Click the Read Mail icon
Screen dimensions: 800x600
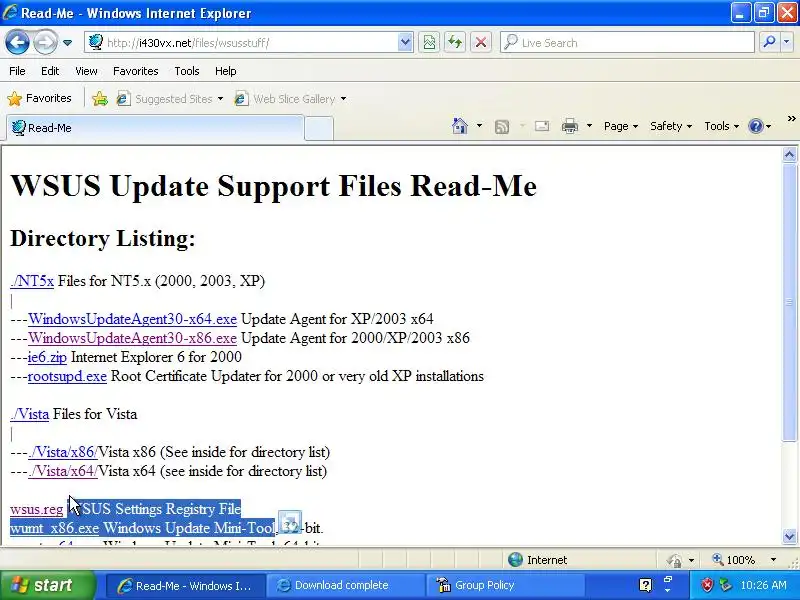(x=542, y=126)
